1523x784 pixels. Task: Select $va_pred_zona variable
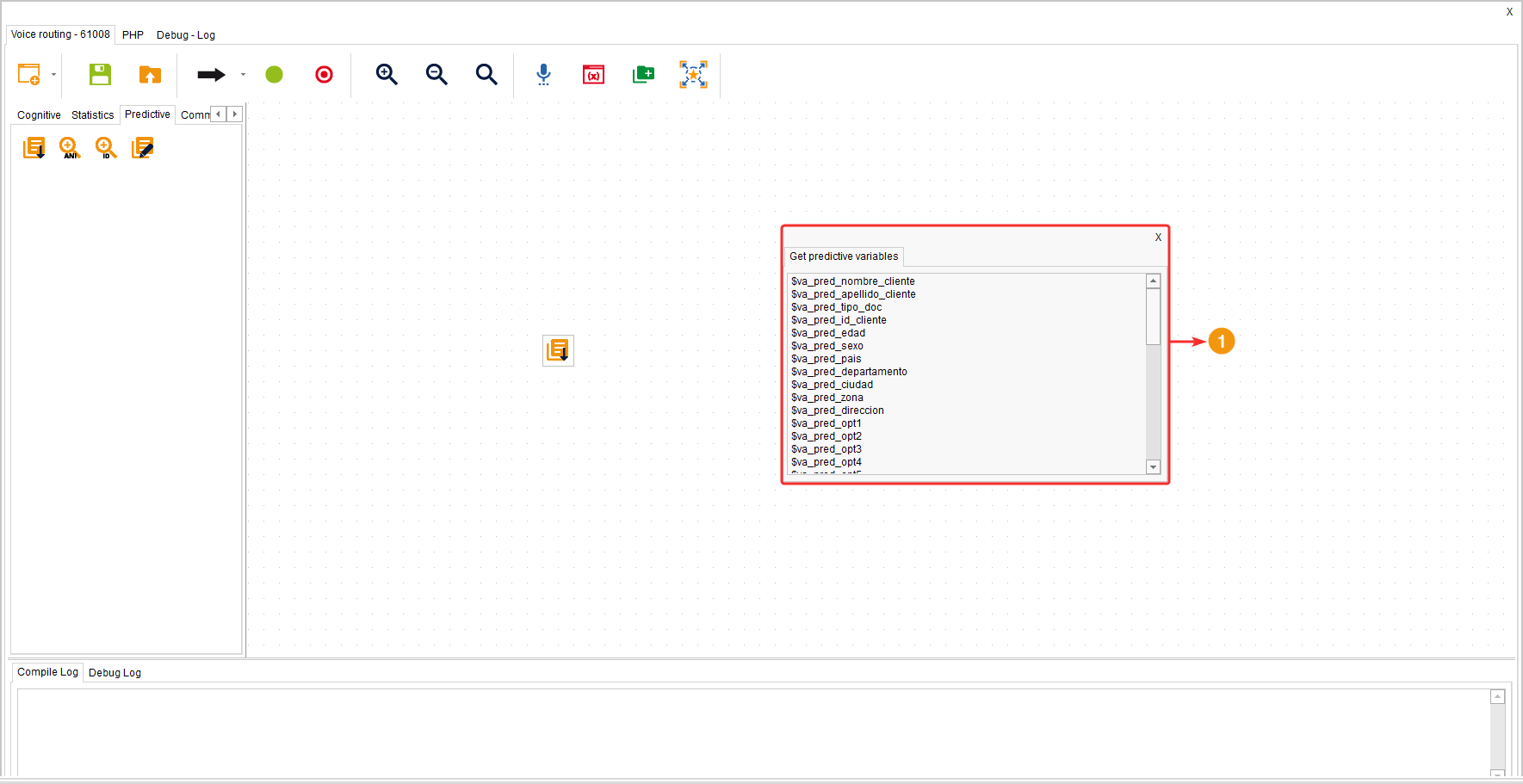[827, 398]
